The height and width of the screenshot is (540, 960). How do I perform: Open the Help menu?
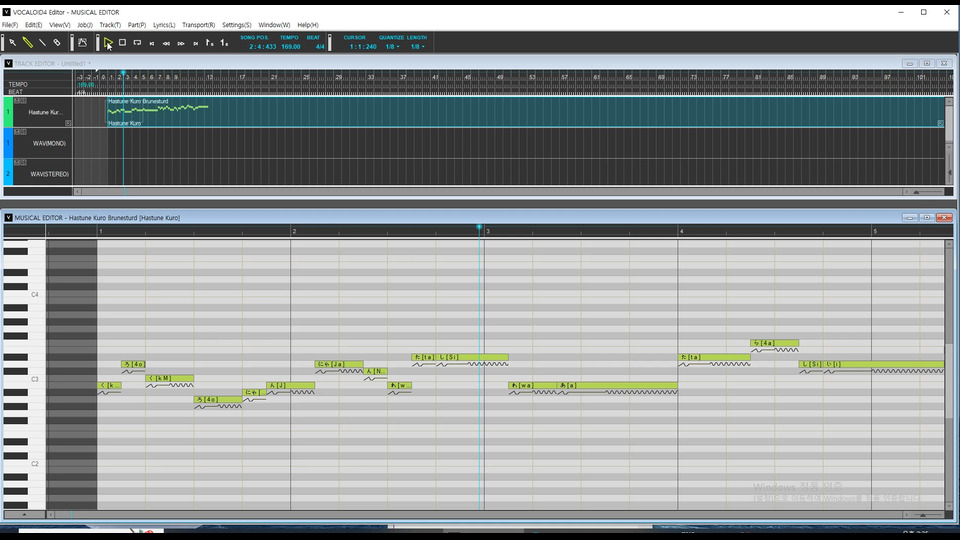(x=307, y=25)
